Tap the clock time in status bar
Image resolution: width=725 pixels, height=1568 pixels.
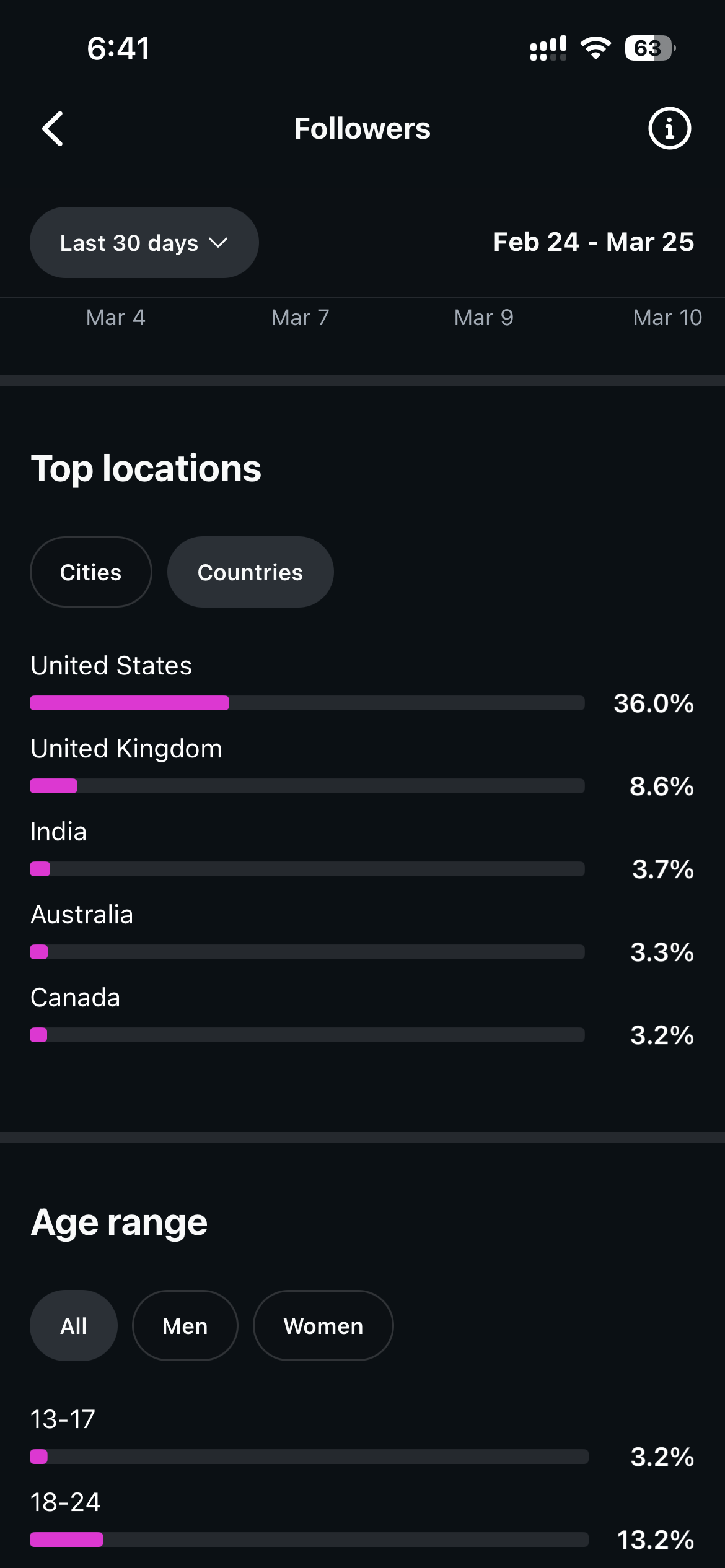tap(118, 48)
